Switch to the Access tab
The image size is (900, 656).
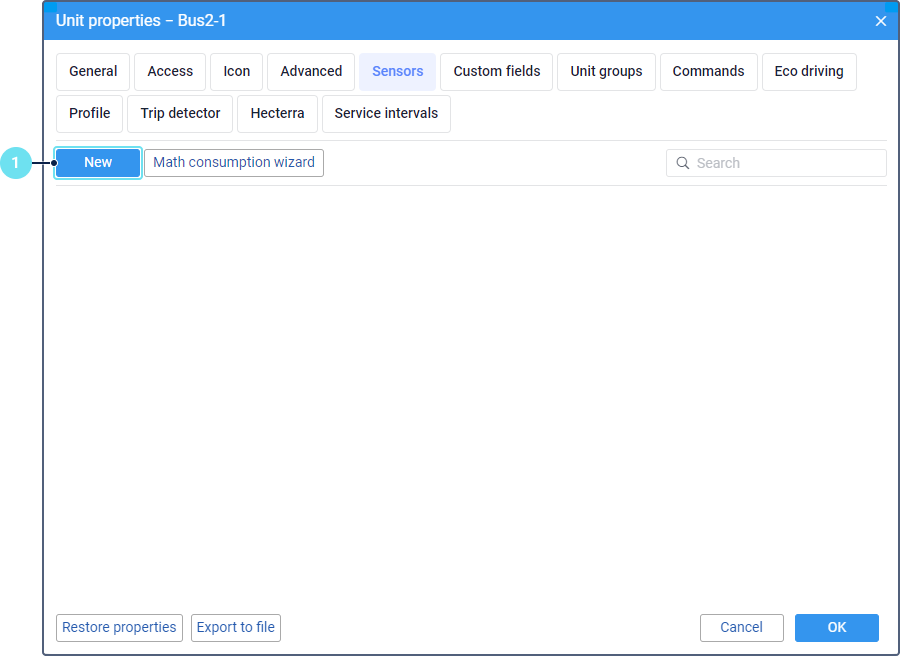tap(170, 72)
